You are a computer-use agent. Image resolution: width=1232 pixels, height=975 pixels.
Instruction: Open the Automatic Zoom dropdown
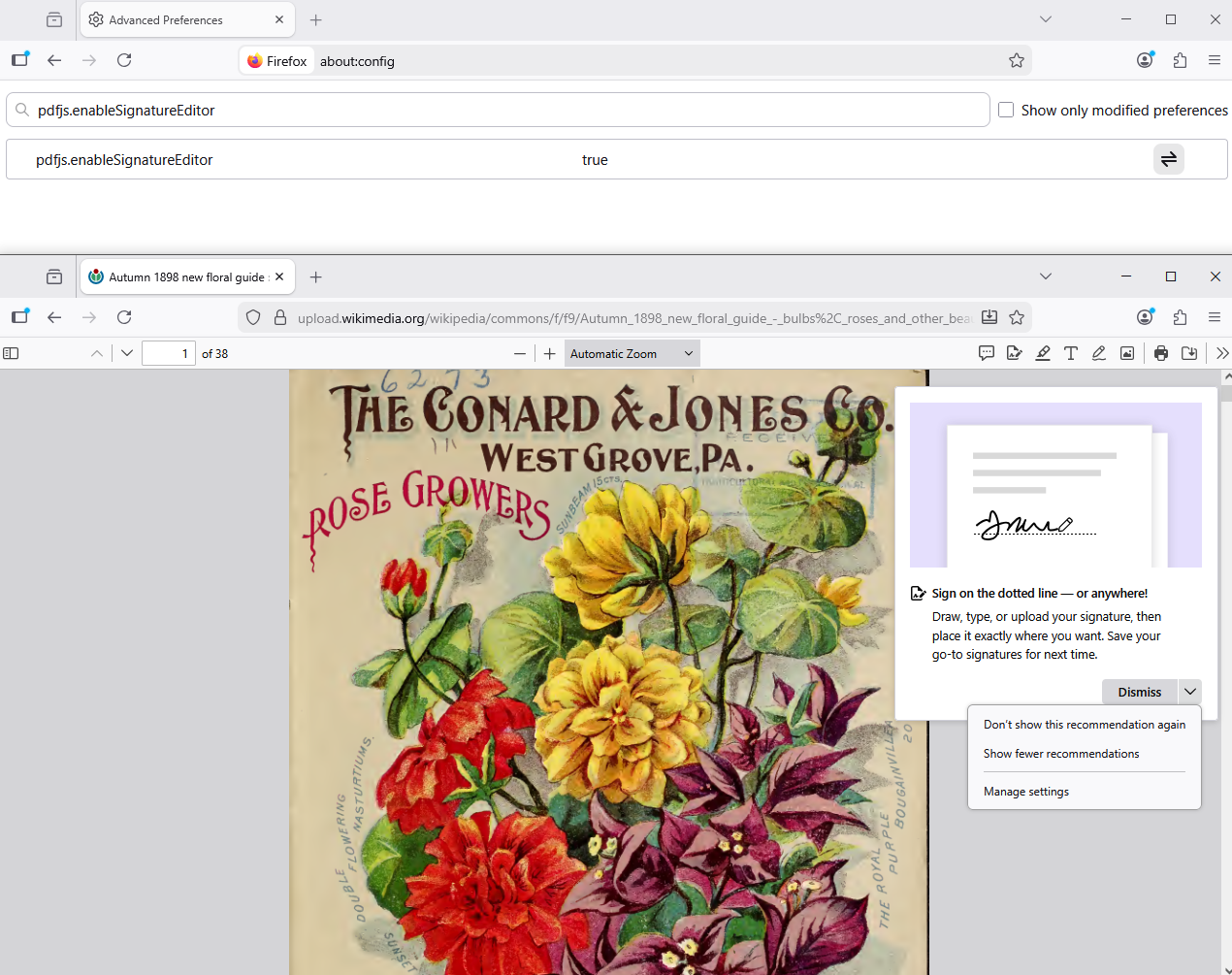tap(632, 354)
